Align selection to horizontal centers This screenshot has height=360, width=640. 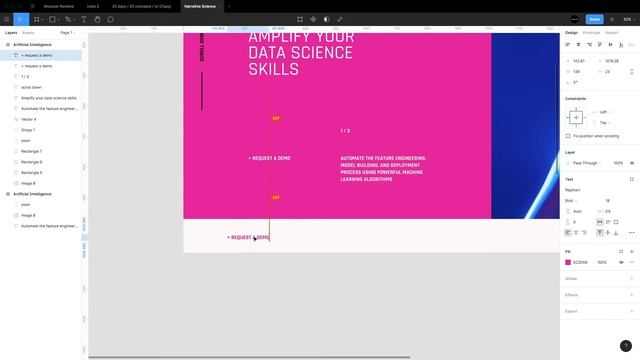coord(578,44)
